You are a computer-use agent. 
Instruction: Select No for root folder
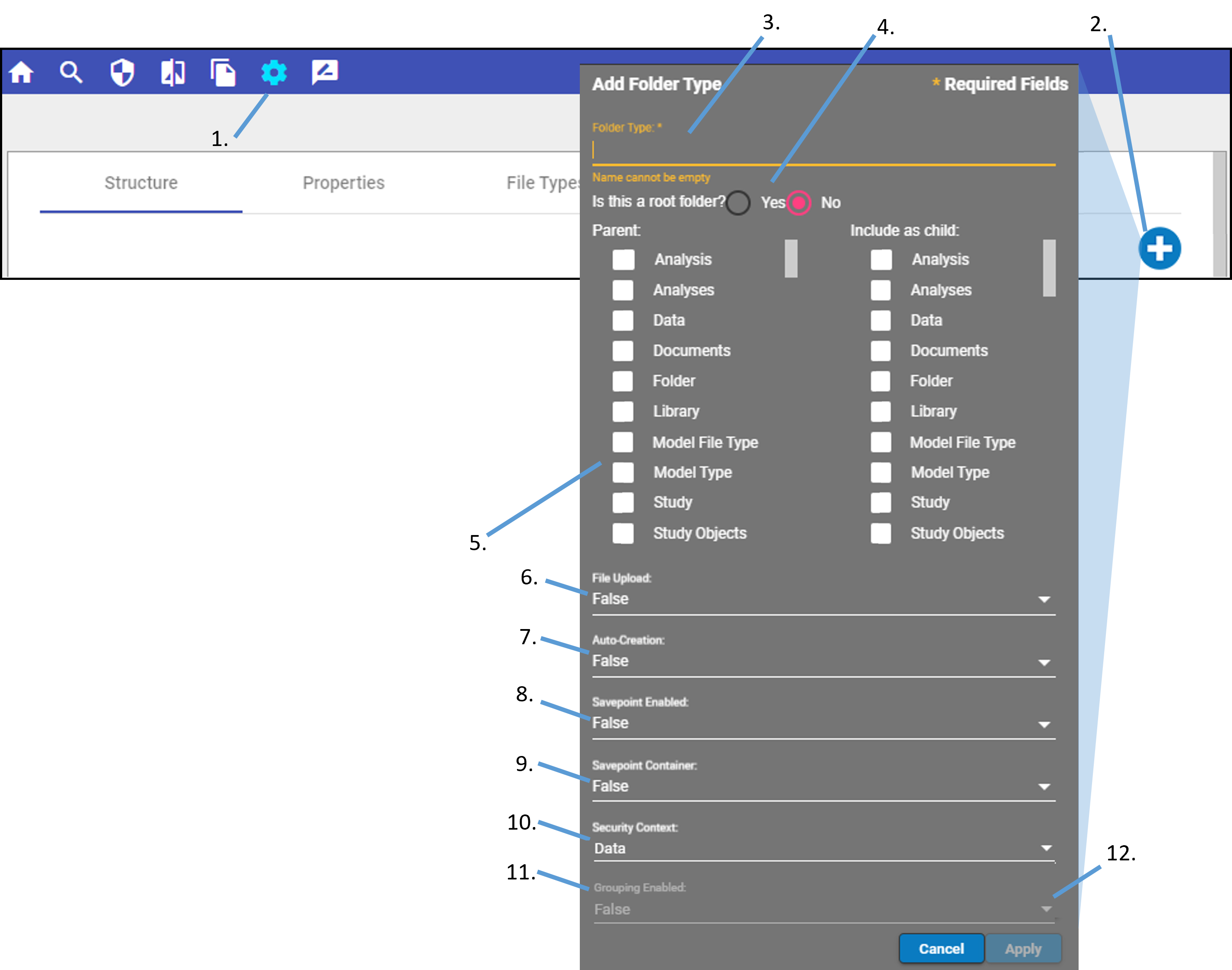click(x=799, y=203)
